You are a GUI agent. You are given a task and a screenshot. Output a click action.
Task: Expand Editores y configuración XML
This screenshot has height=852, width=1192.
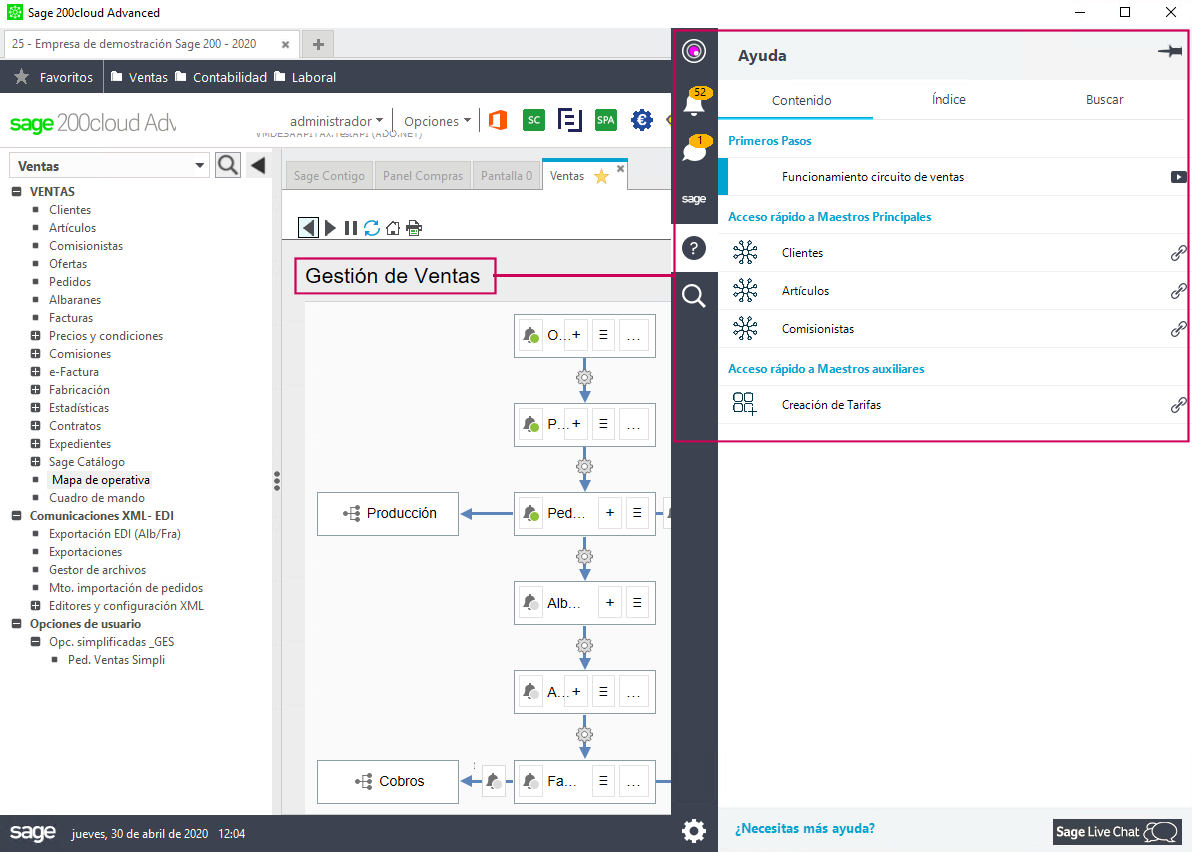click(35, 606)
